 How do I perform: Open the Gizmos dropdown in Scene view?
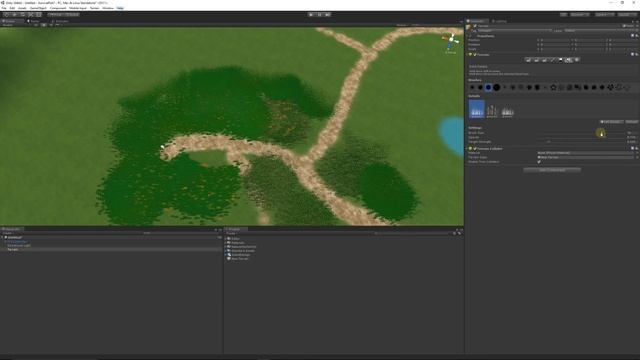(x=403, y=25)
